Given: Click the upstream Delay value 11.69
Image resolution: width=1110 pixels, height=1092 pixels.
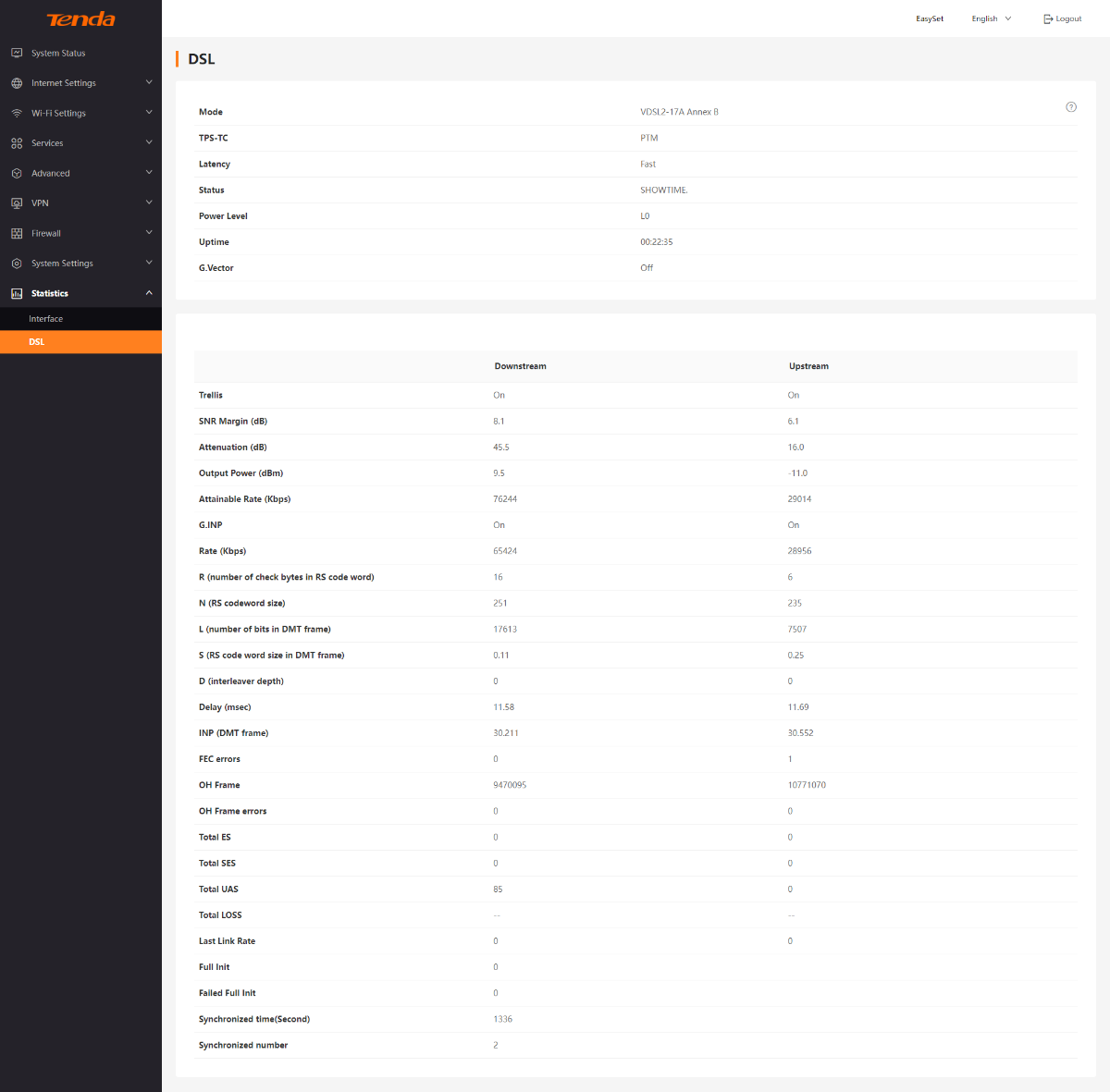Looking at the screenshot, I should click(798, 707).
